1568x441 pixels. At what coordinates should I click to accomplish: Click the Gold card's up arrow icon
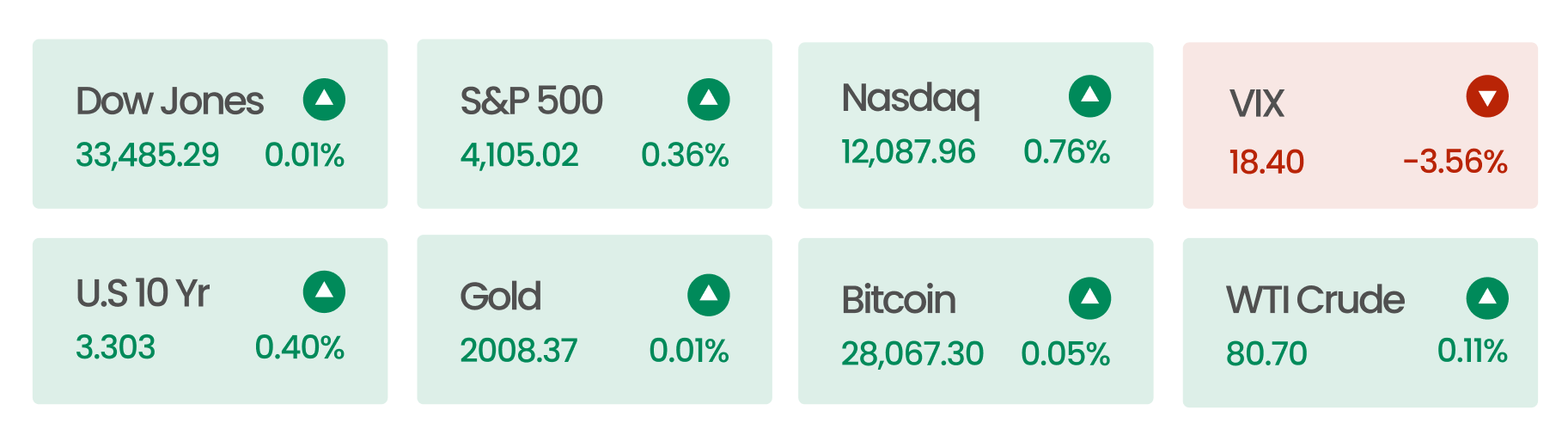709,296
